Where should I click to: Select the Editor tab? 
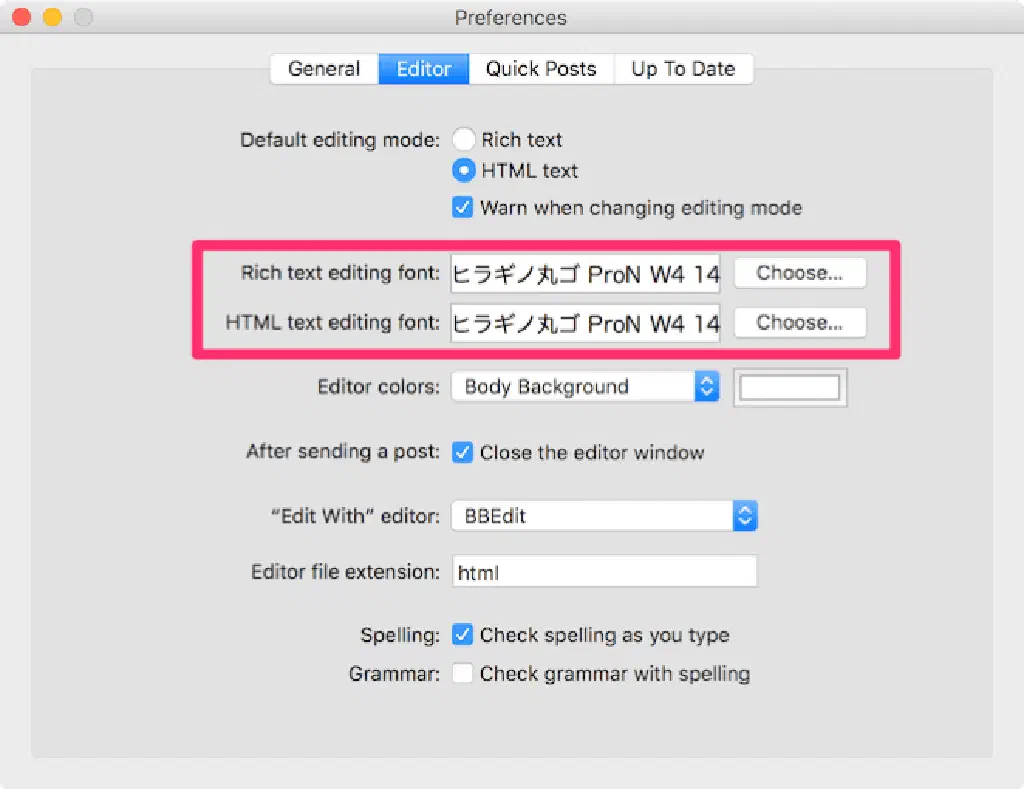pos(424,69)
